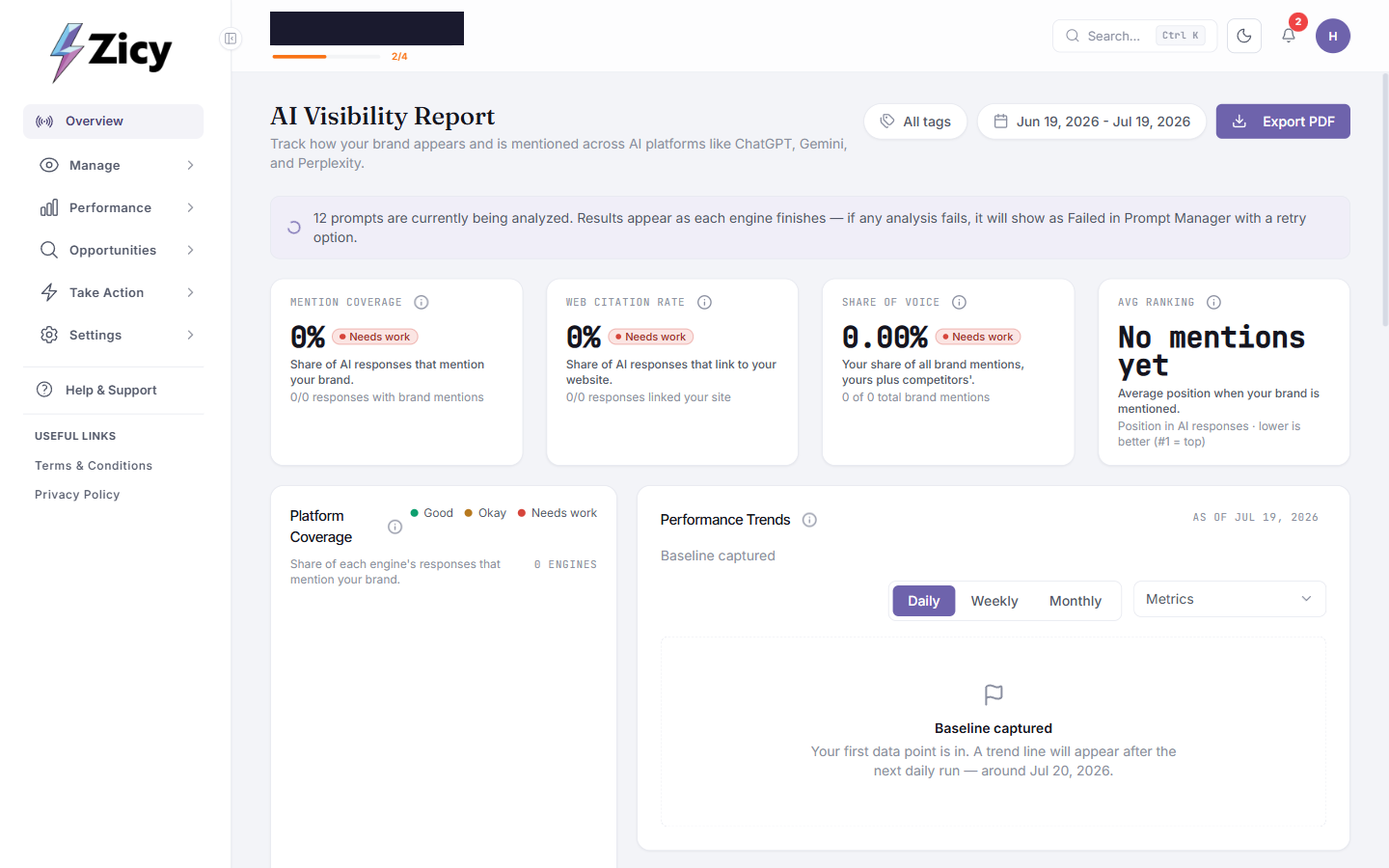The image size is (1389, 868).
Task: Expand the Performance menu chevron
Action: point(190,207)
